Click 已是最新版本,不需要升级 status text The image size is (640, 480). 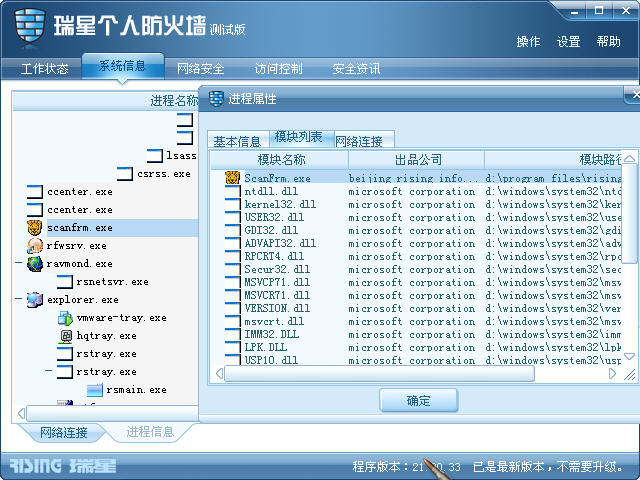[548, 467]
